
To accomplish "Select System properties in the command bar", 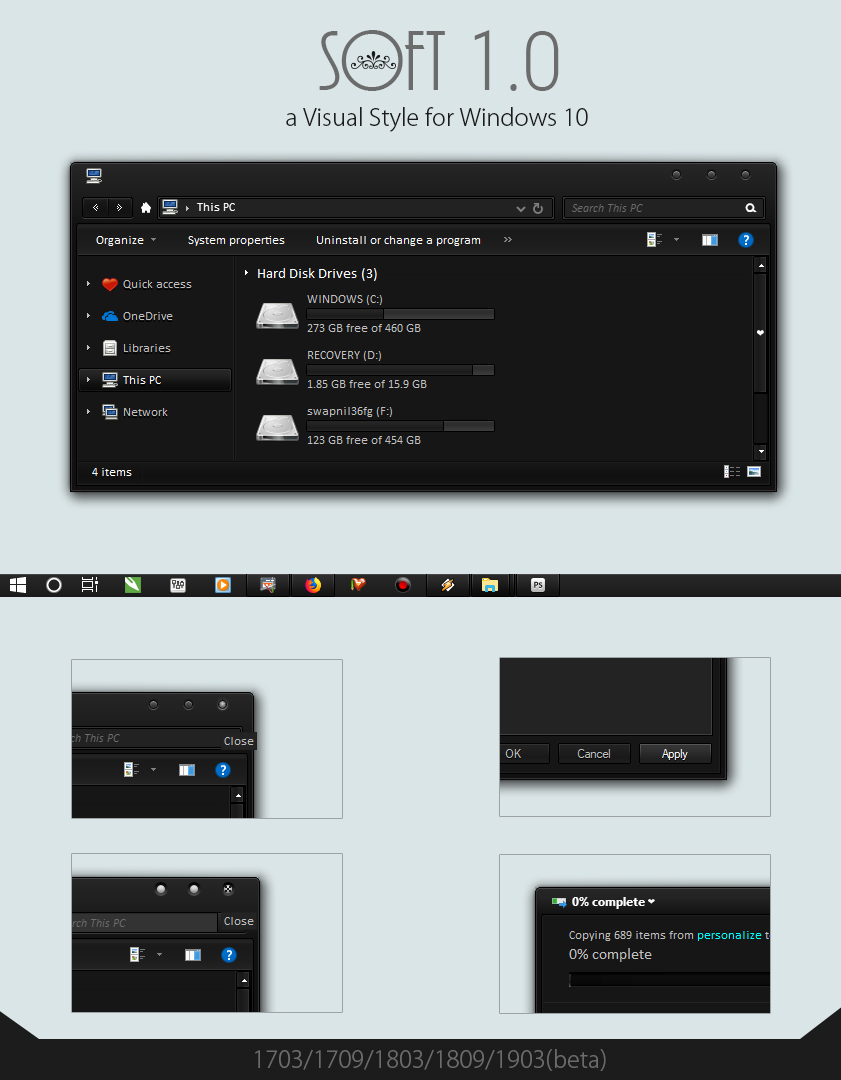I will point(236,239).
